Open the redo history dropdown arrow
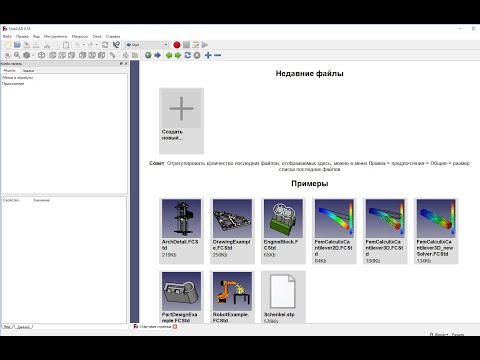Image resolution: width=480 pixels, height=360 pixels. tap(97, 45)
